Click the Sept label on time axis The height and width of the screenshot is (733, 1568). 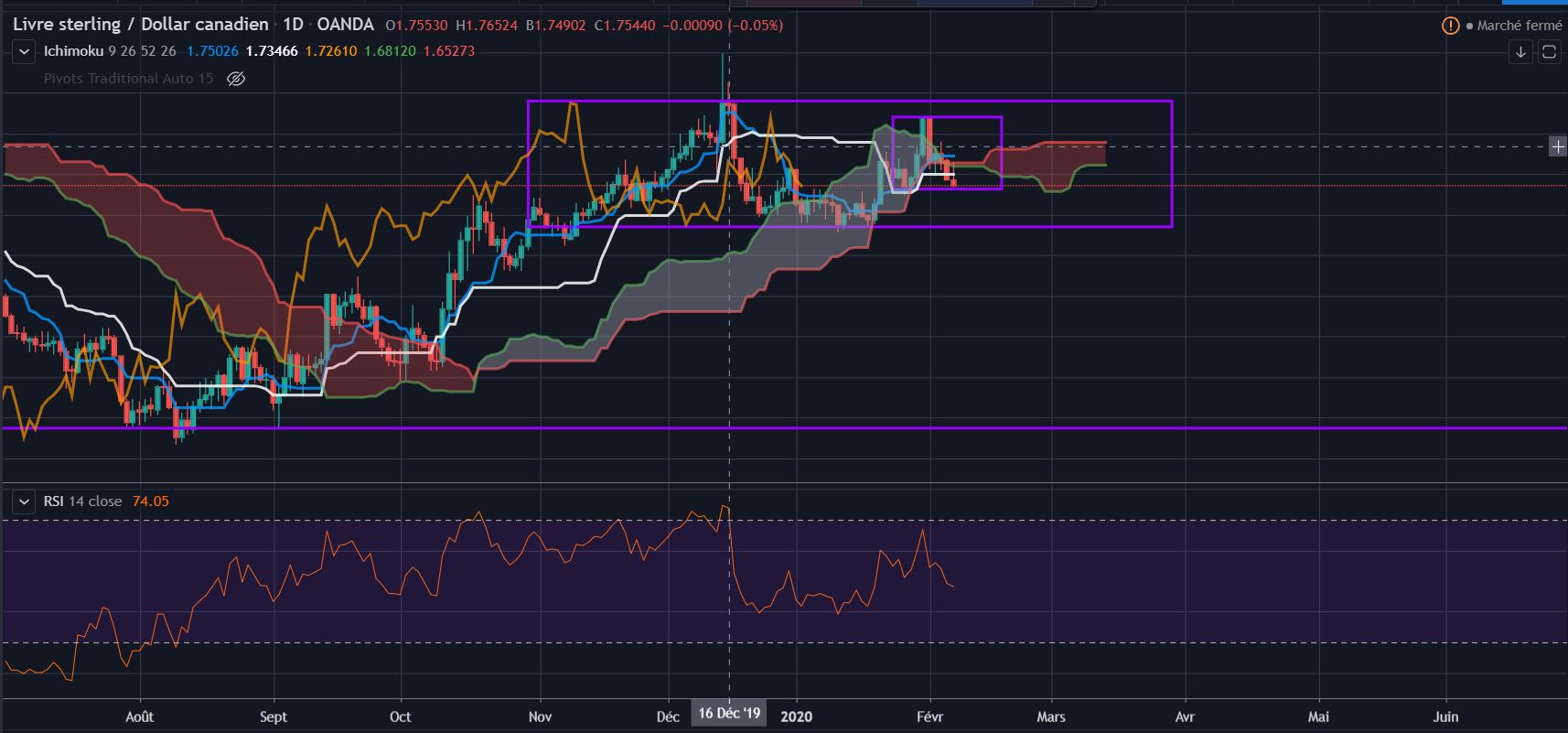(x=274, y=717)
